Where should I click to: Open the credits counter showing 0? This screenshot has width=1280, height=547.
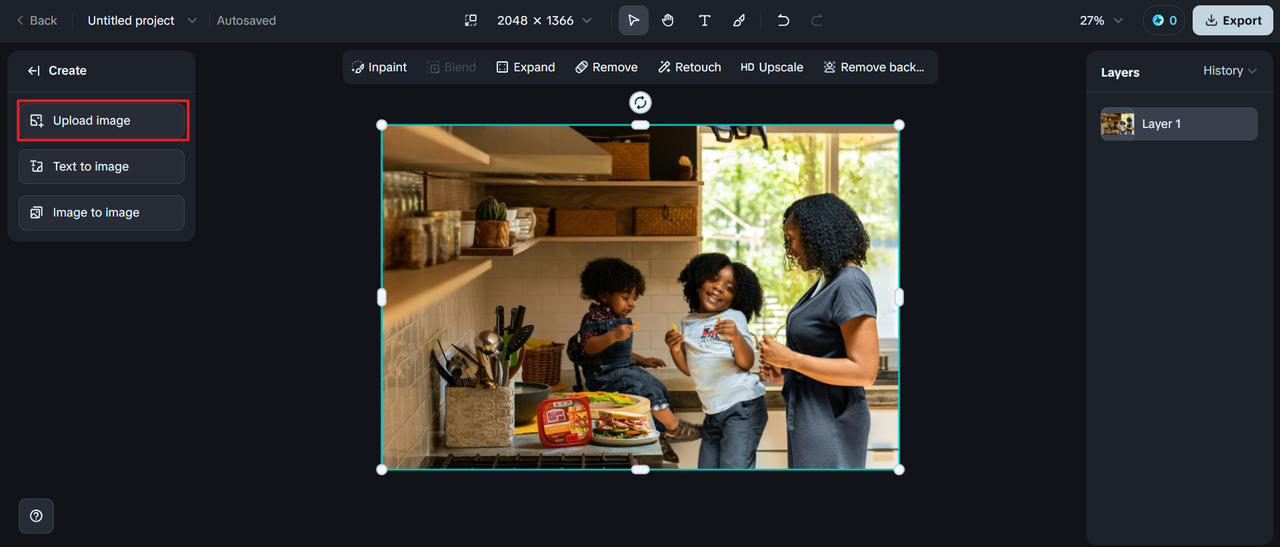click(1164, 20)
